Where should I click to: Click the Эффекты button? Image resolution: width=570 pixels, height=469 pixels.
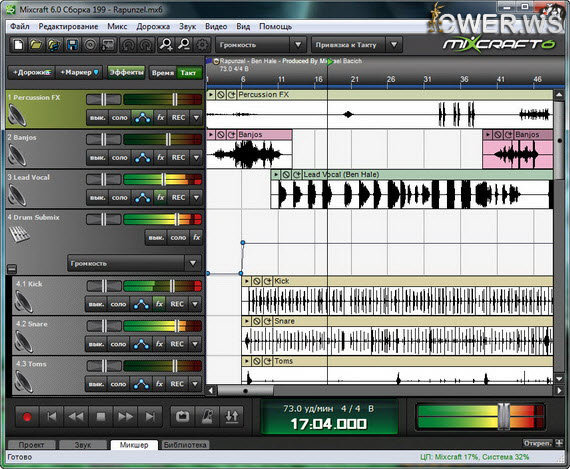[126, 72]
